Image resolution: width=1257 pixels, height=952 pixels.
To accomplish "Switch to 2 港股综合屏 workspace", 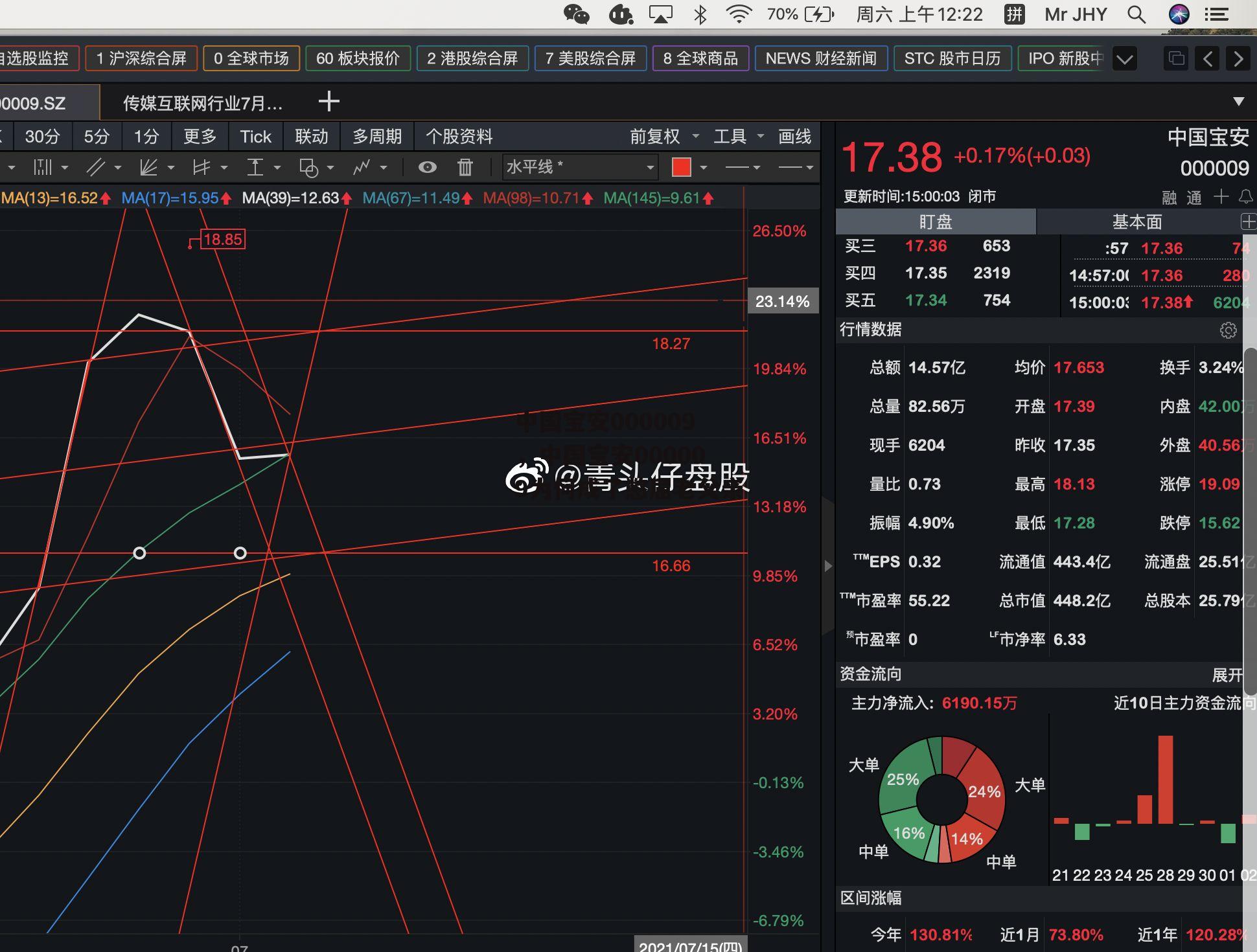I will point(472,59).
